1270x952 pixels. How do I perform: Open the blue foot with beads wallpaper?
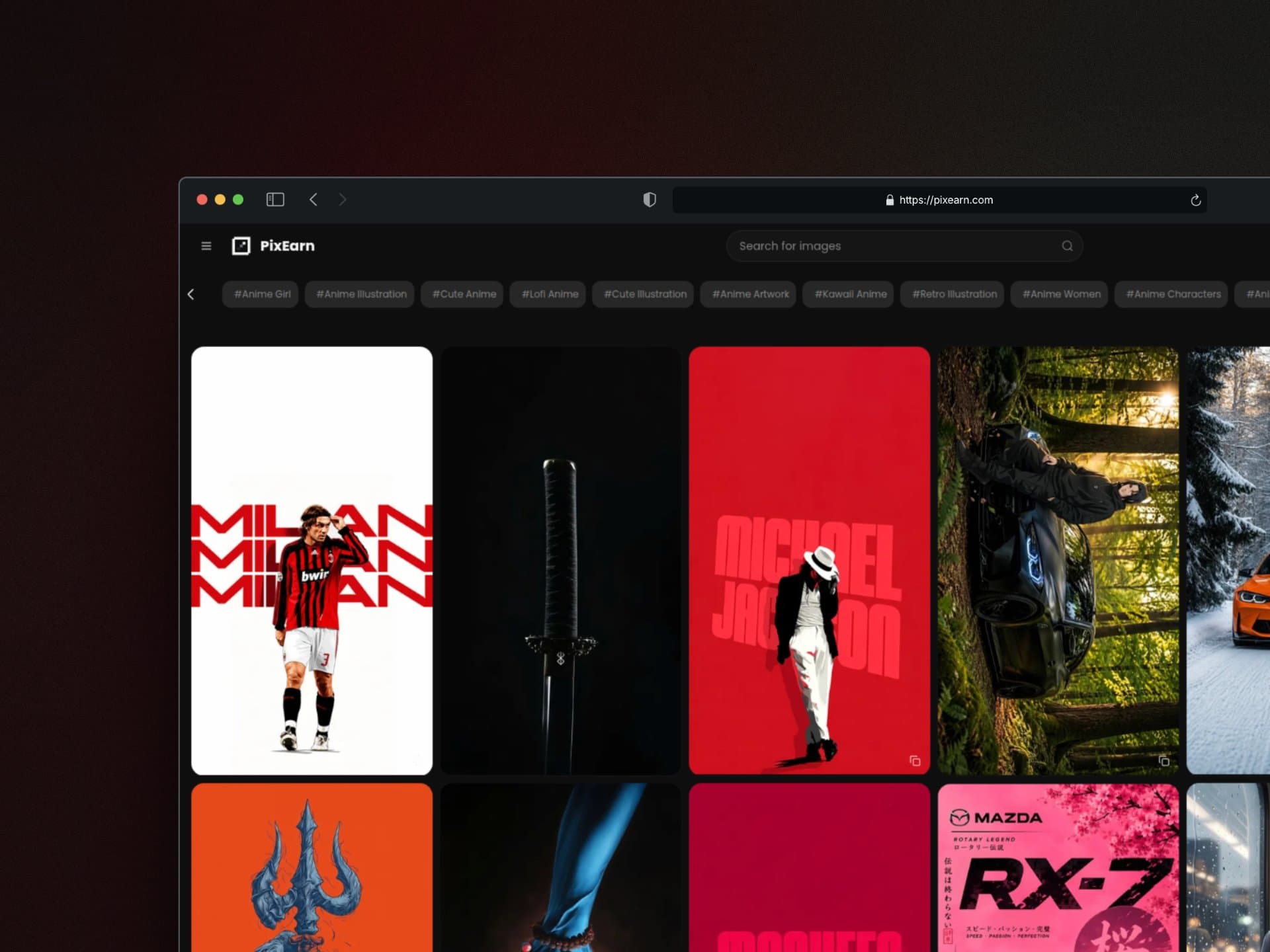point(560,867)
